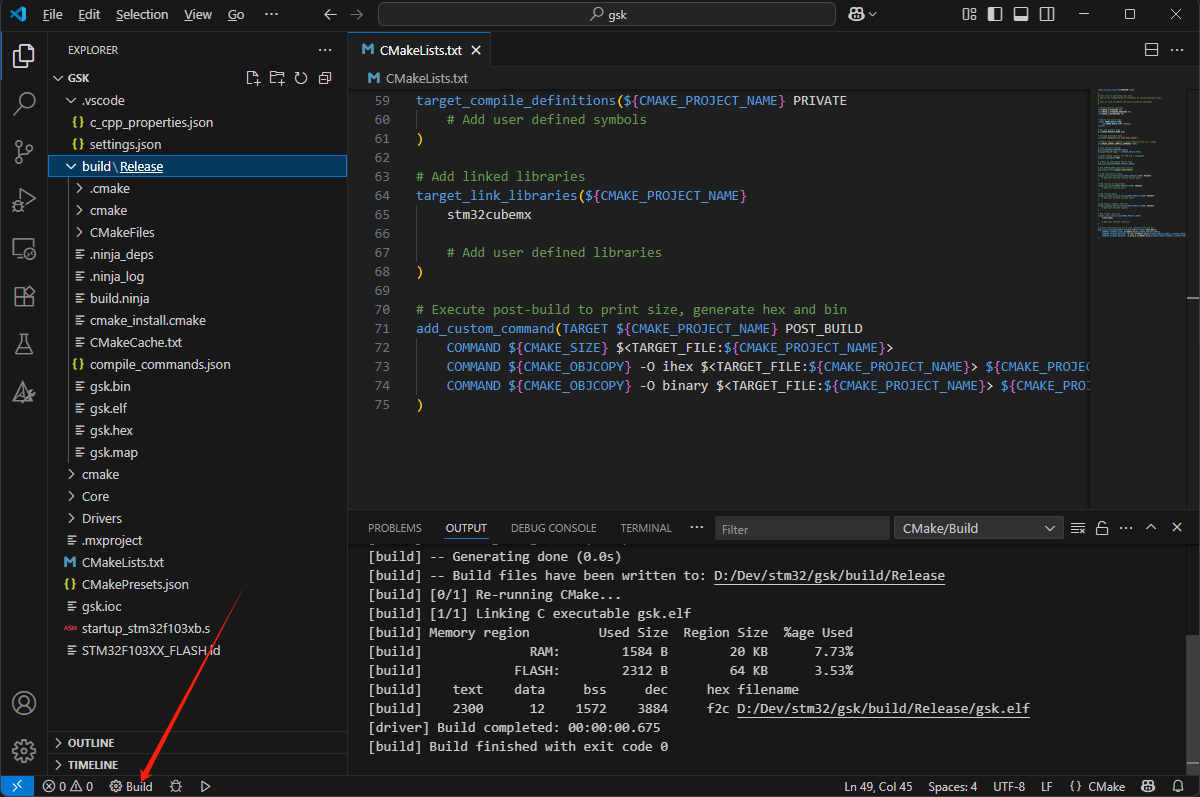The width and height of the screenshot is (1200, 797).
Task: Open the Explorer view in activity bar
Action: tap(23, 56)
